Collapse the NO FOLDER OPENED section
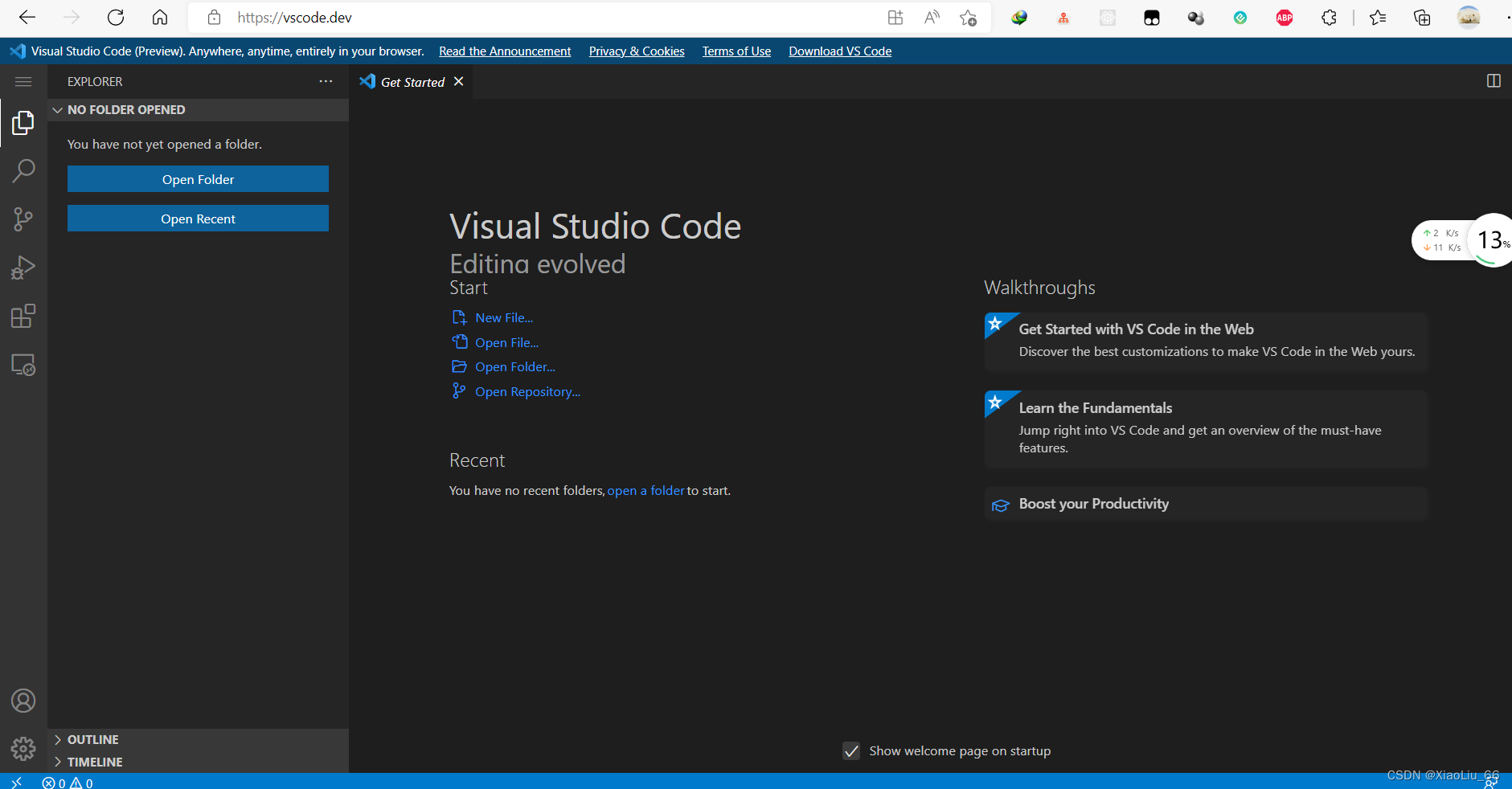The width and height of the screenshot is (1512, 789). pyautogui.click(x=57, y=109)
